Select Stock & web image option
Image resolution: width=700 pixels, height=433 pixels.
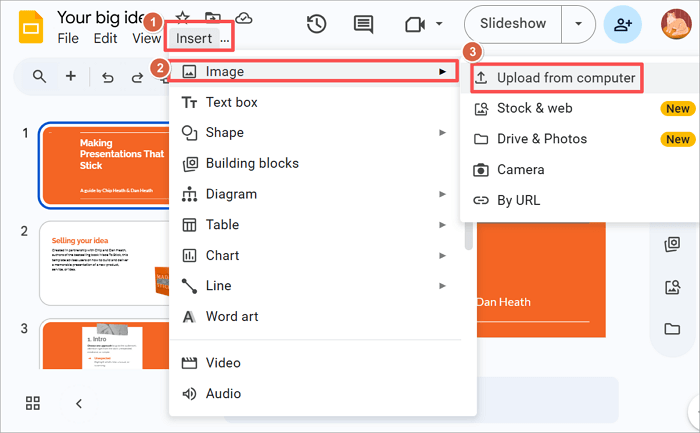(580, 108)
